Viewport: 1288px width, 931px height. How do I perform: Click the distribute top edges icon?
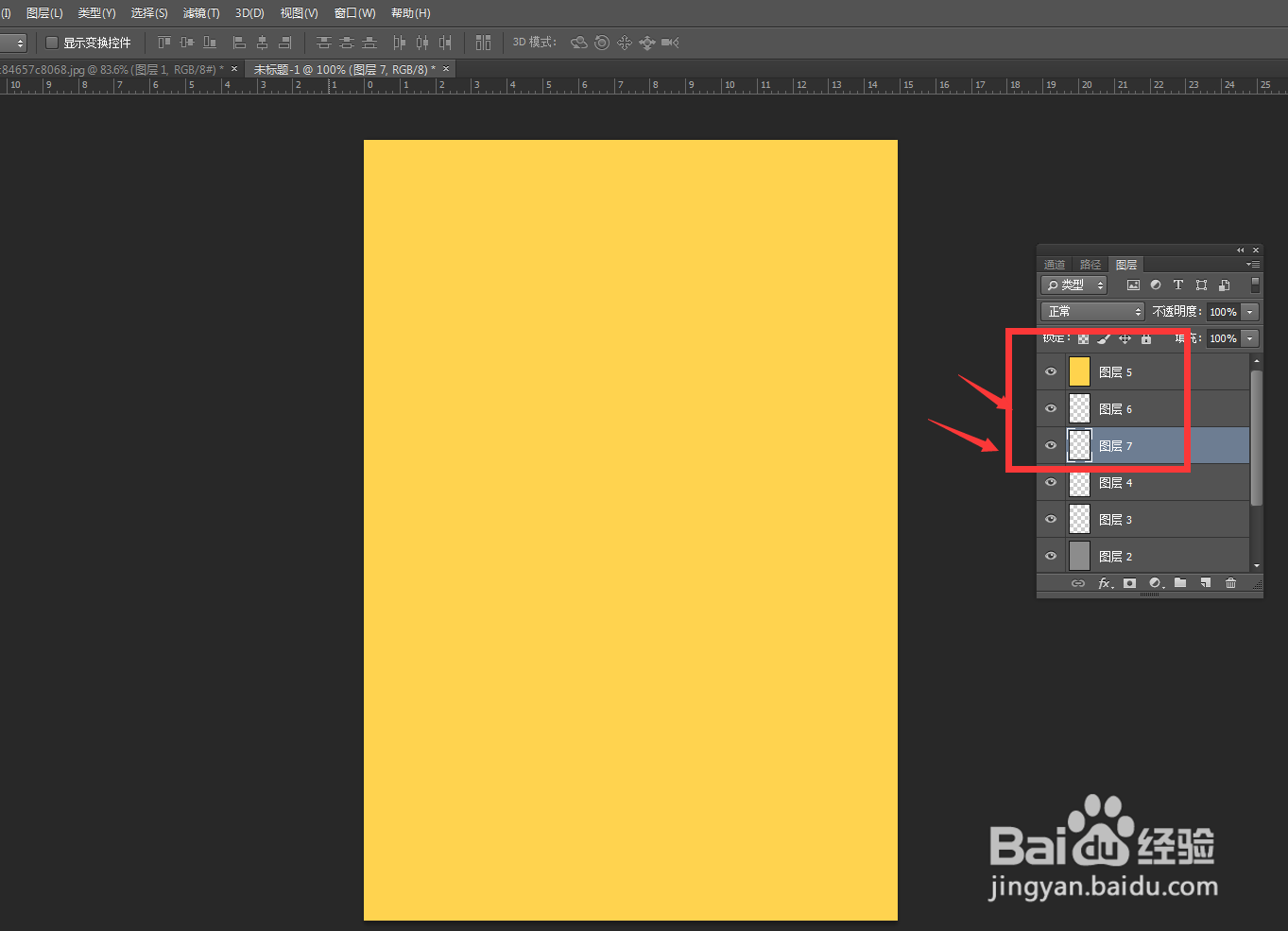324,43
